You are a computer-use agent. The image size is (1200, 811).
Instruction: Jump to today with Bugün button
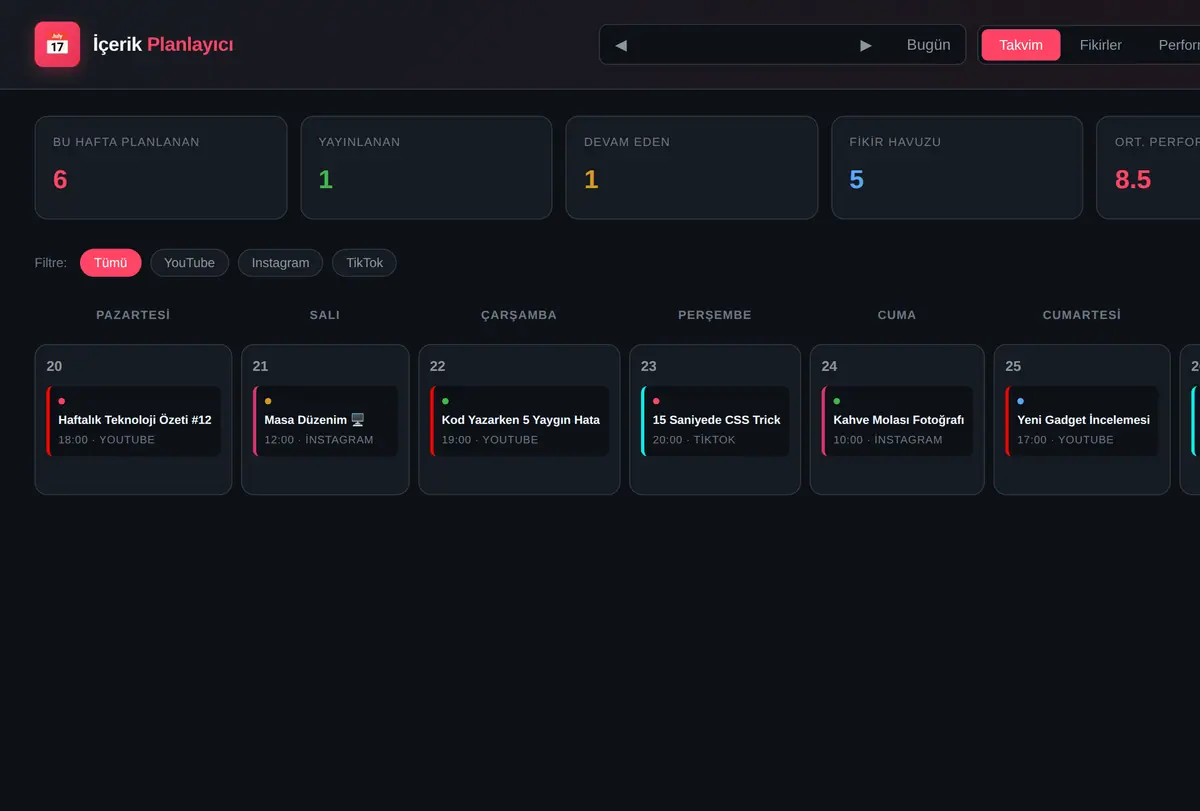click(929, 45)
